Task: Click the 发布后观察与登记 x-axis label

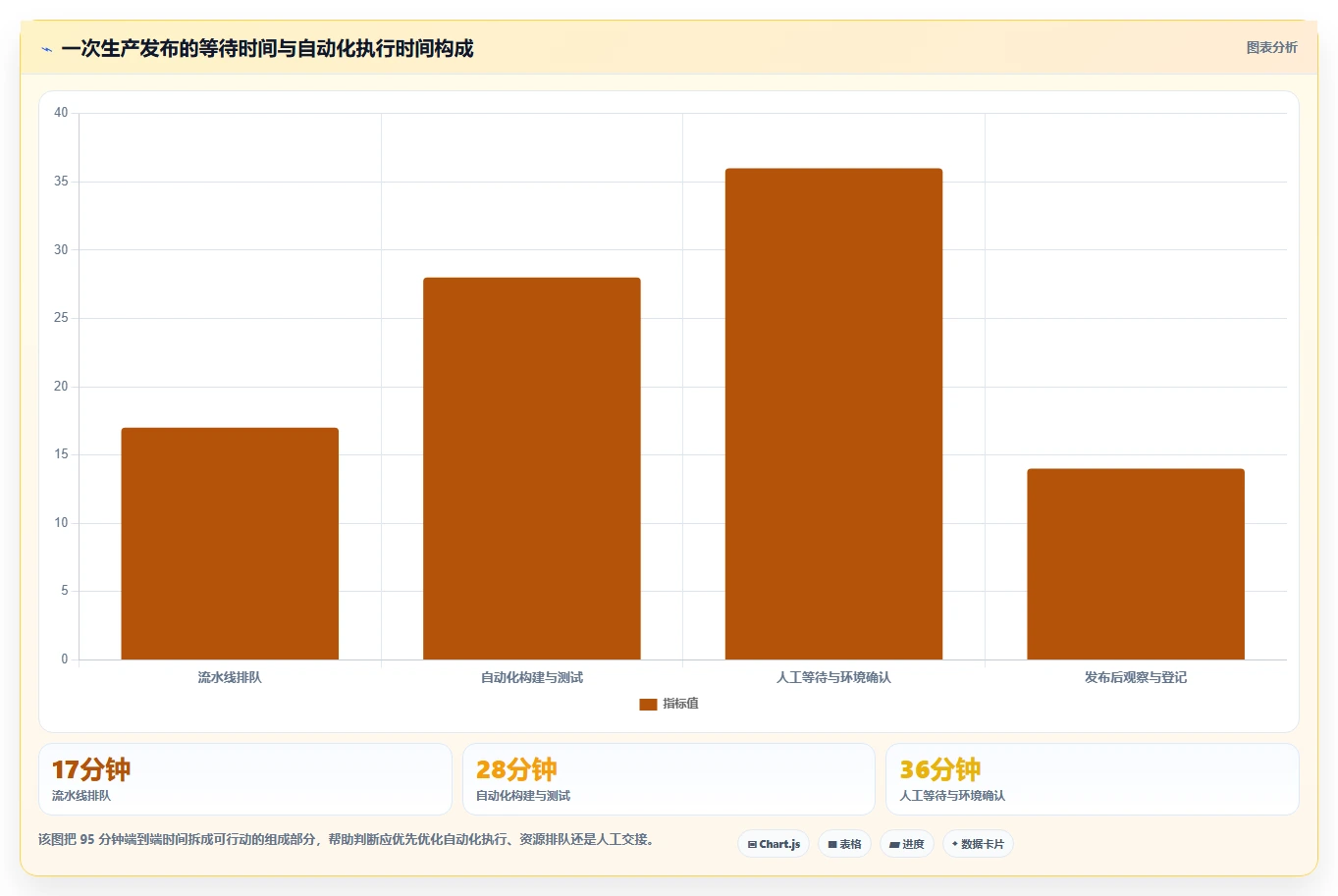Action: [1136, 677]
